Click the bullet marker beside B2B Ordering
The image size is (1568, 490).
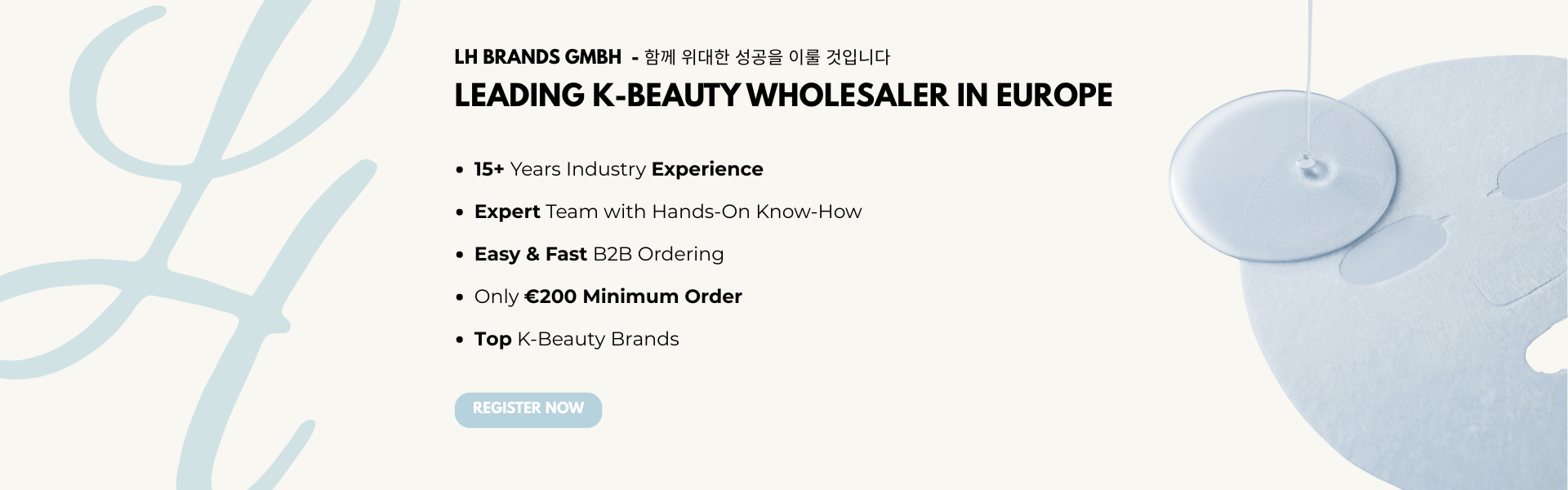458,255
